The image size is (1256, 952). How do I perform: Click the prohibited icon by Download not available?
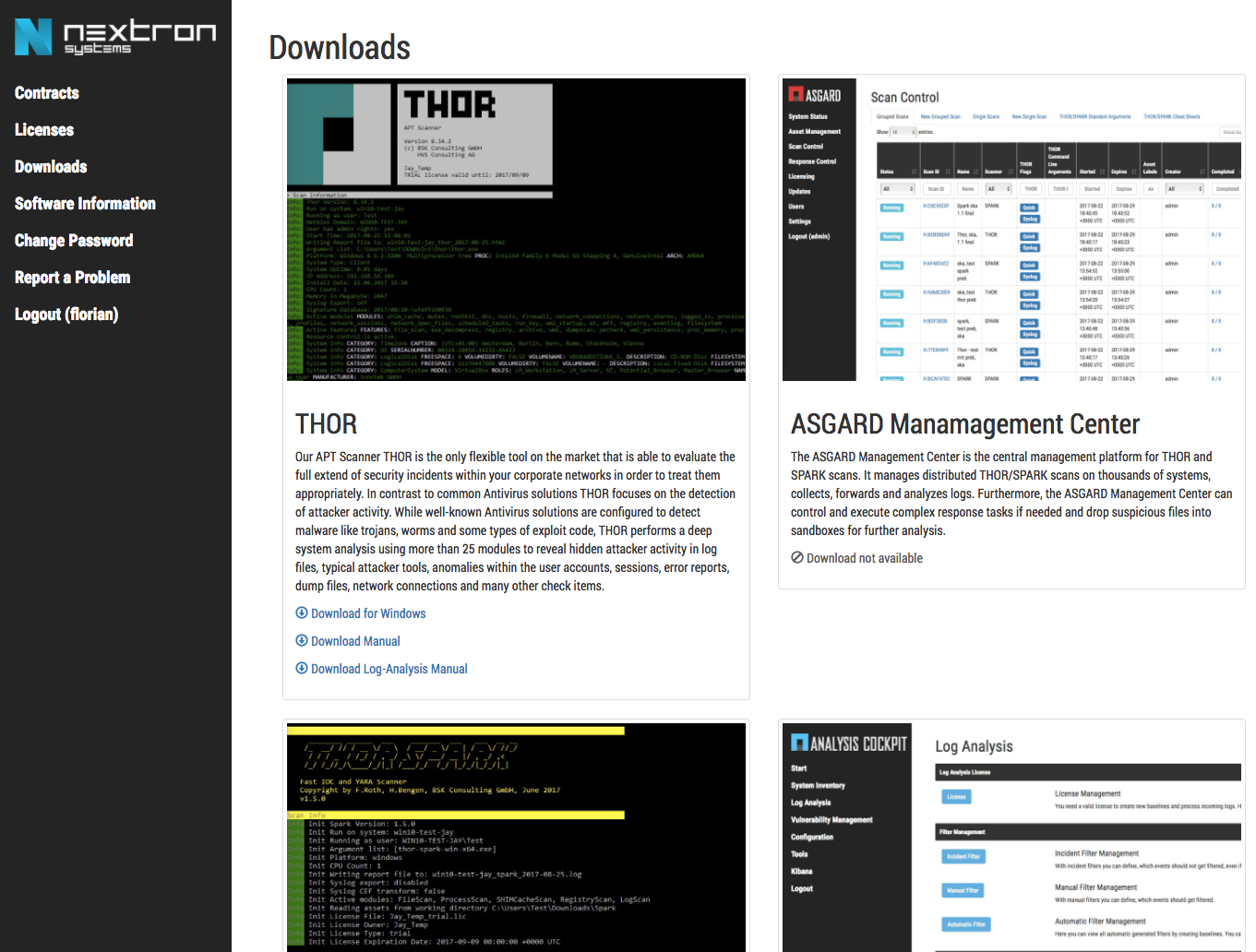coord(797,558)
